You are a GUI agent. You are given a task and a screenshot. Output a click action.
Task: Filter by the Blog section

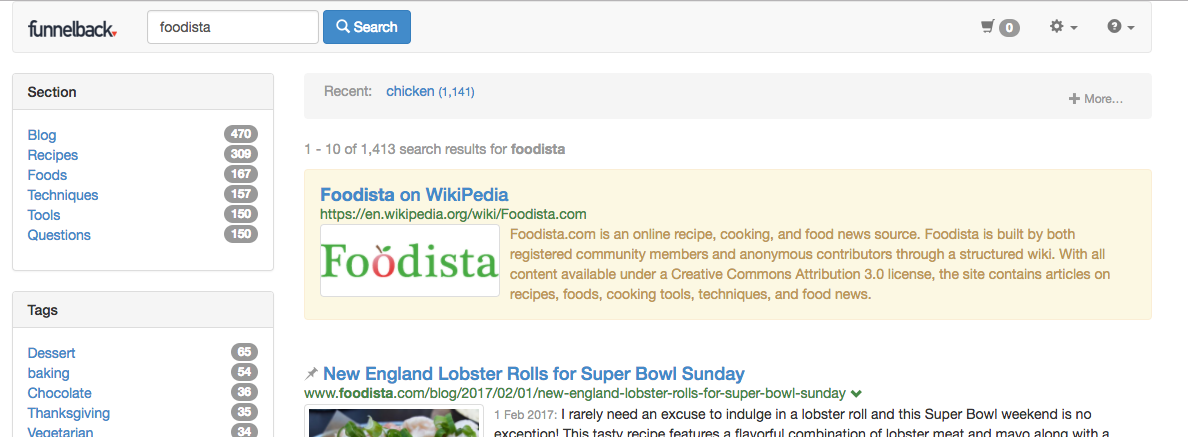(42, 135)
